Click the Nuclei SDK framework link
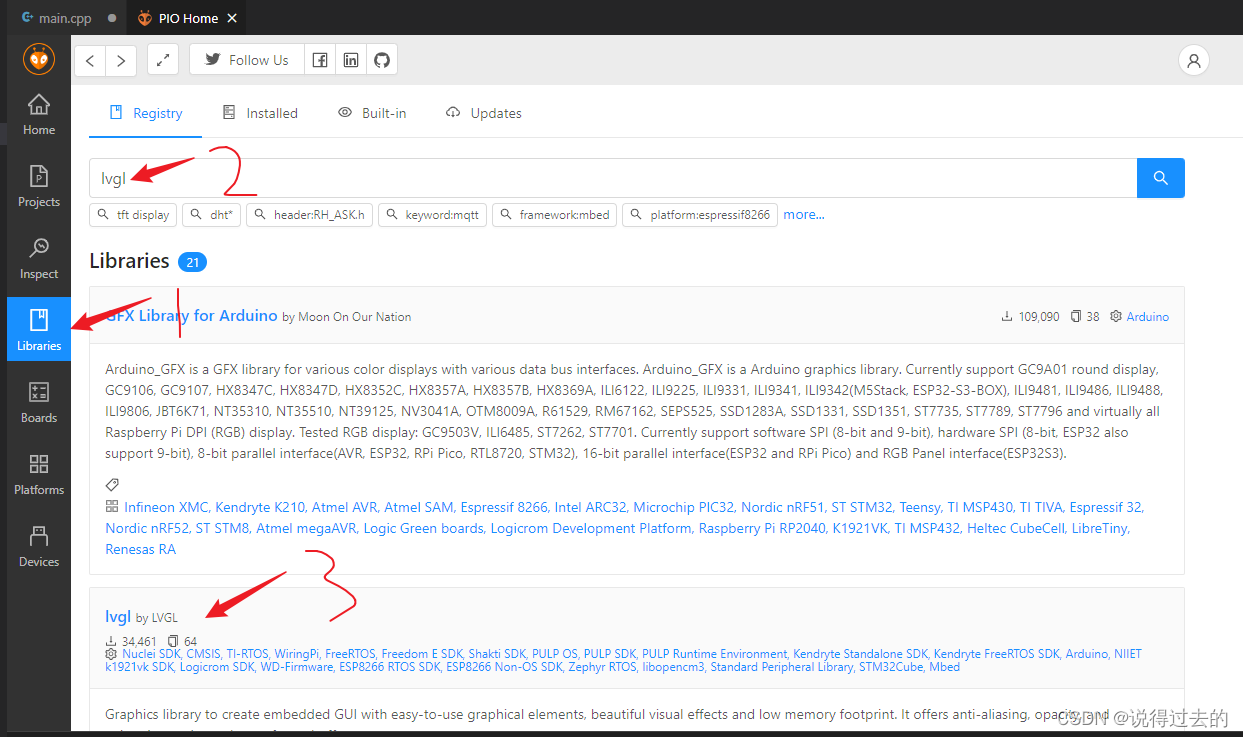 [151, 653]
